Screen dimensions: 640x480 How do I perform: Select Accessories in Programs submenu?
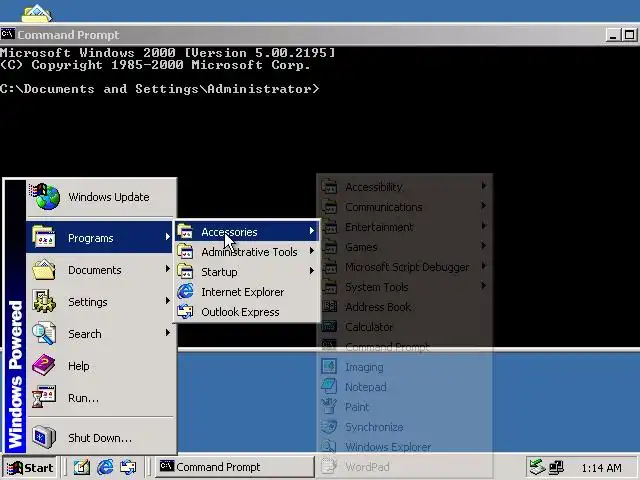pyautogui.click(x=247, y=232)
